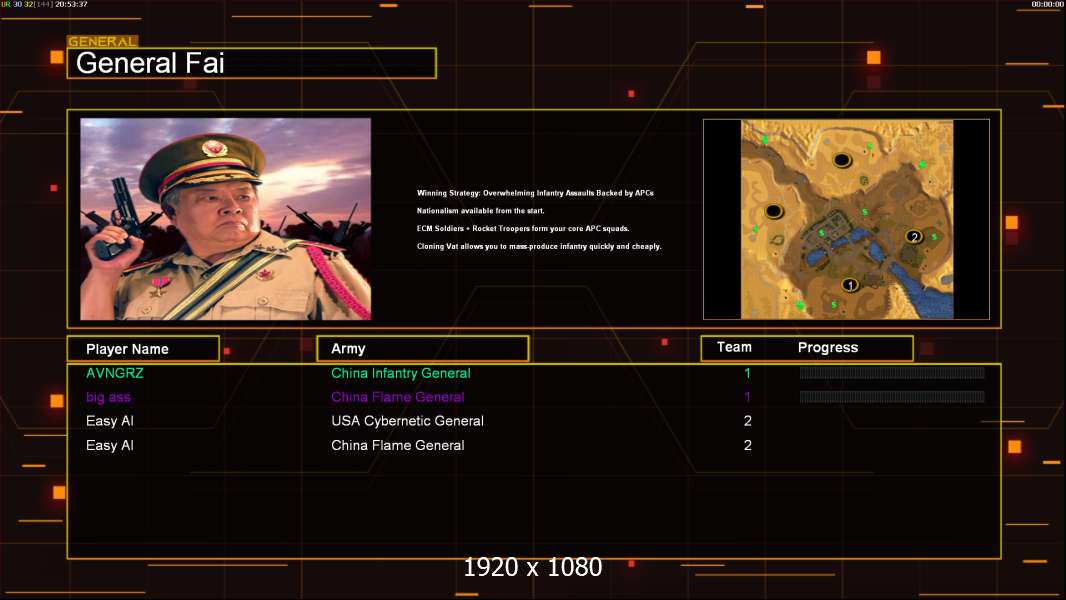The image size is (1066, 600).
Task: Click start position marker 2 on minimap
Action: [x=914, y=236]
